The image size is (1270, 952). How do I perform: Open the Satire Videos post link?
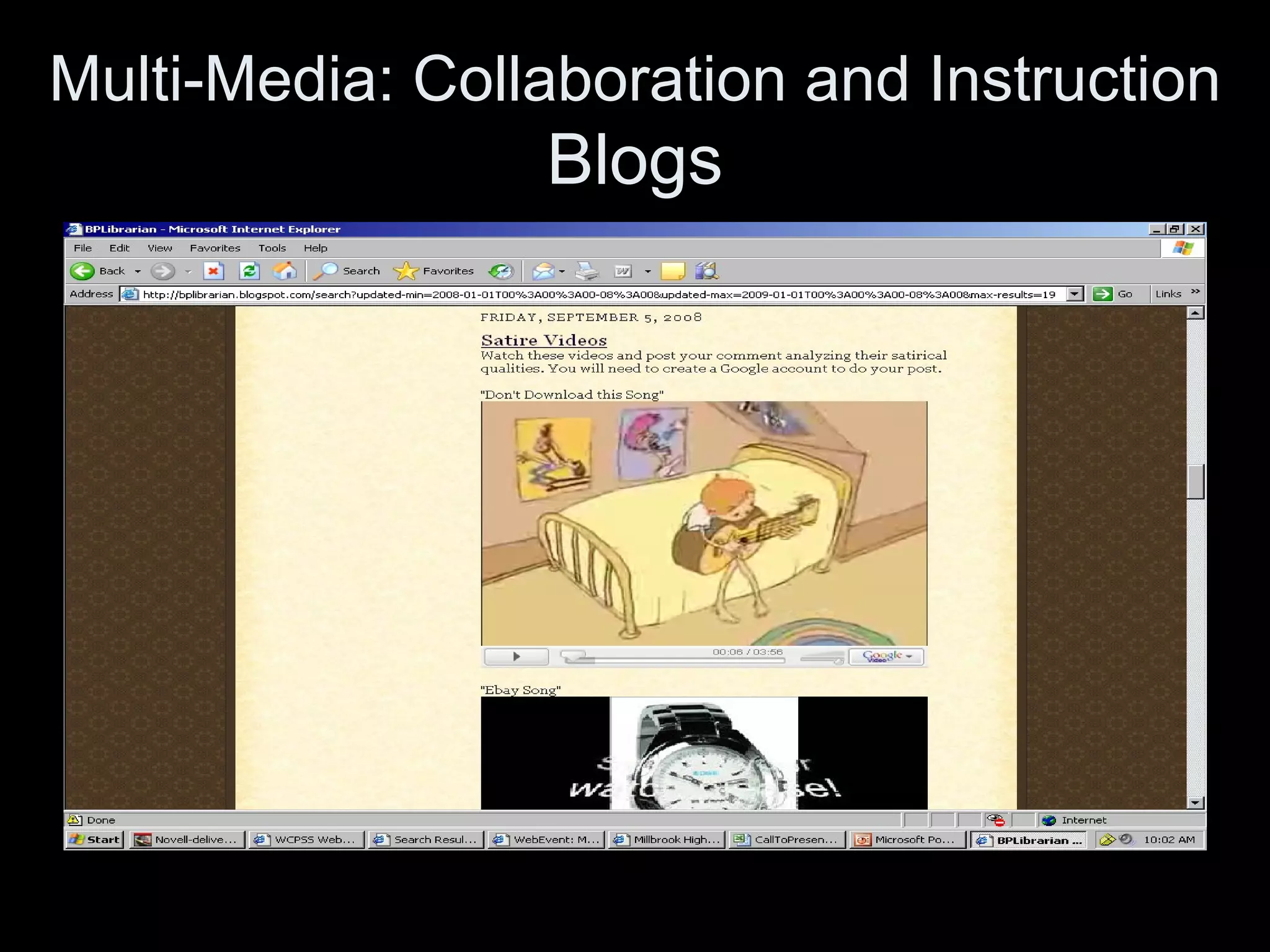pos(544,340)
